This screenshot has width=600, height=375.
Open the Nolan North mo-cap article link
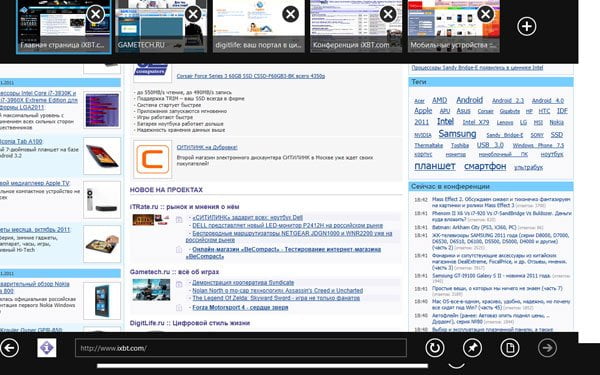pyautogui.click(x=277, y=290)
